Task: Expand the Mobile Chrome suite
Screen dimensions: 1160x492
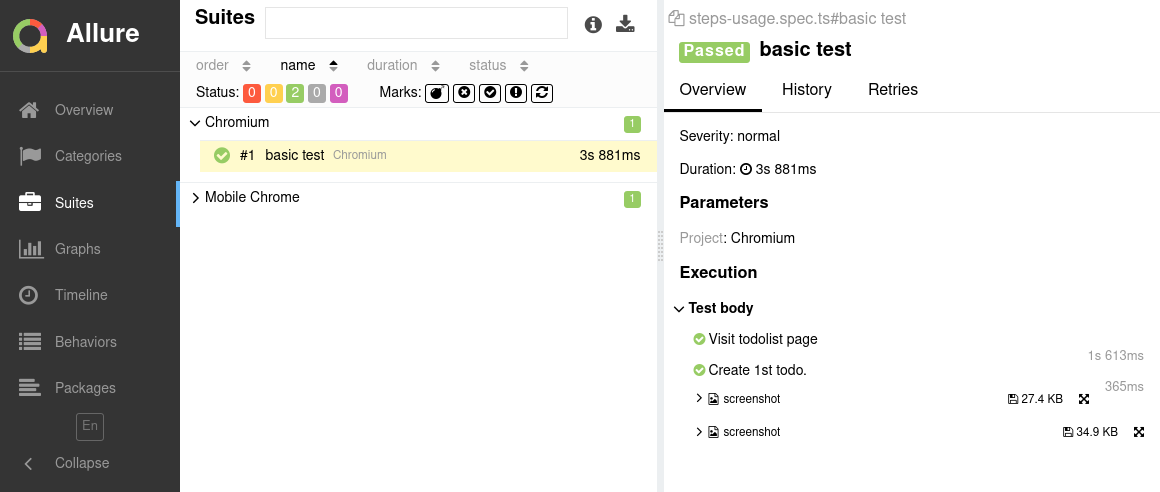Action: point(196,198)
